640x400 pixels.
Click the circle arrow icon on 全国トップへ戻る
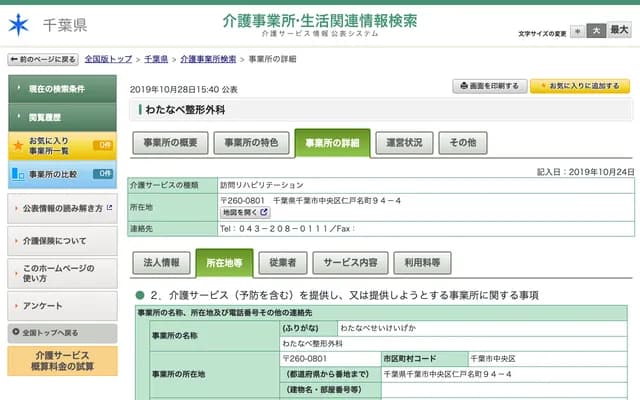(x=16, y=332)
